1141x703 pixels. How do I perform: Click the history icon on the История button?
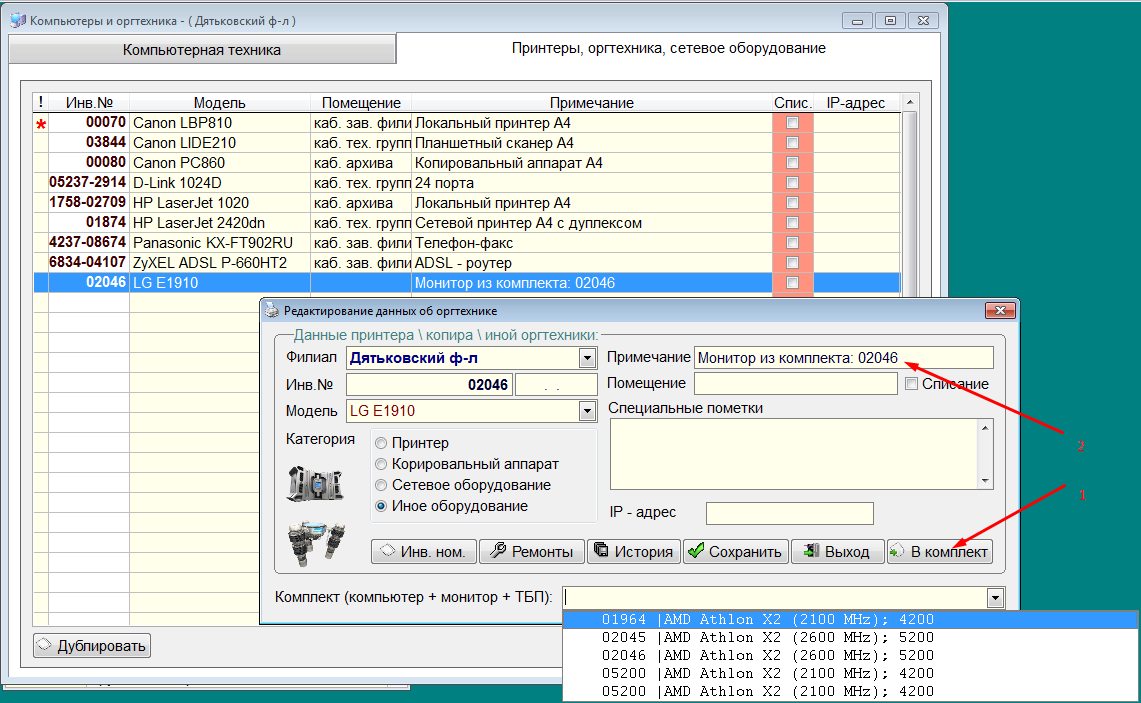point(601,549)
